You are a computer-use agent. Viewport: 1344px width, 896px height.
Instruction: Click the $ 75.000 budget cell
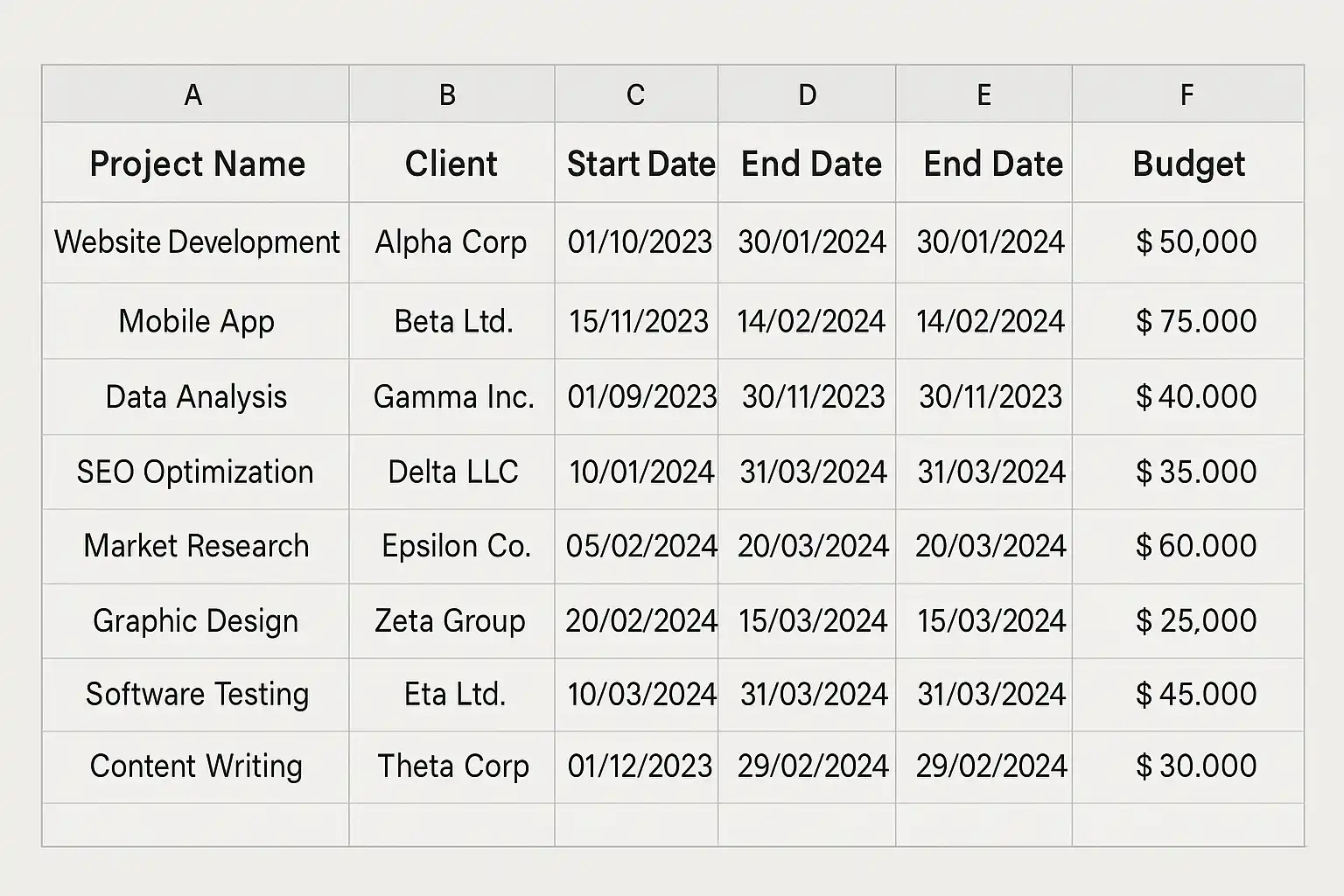1187,321
